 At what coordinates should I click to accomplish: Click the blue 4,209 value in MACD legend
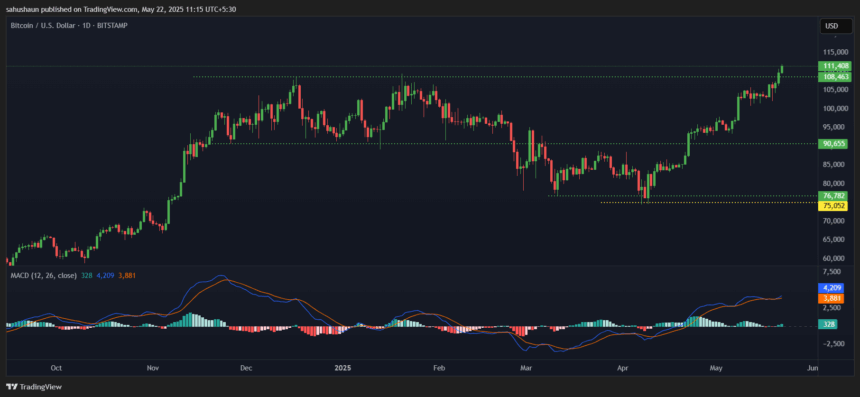[x=105, y=275]
